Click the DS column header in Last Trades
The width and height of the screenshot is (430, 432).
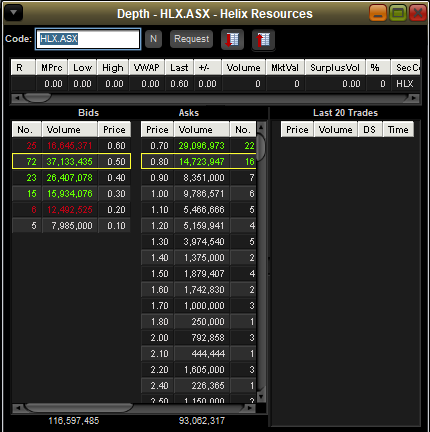click(370, 129)
